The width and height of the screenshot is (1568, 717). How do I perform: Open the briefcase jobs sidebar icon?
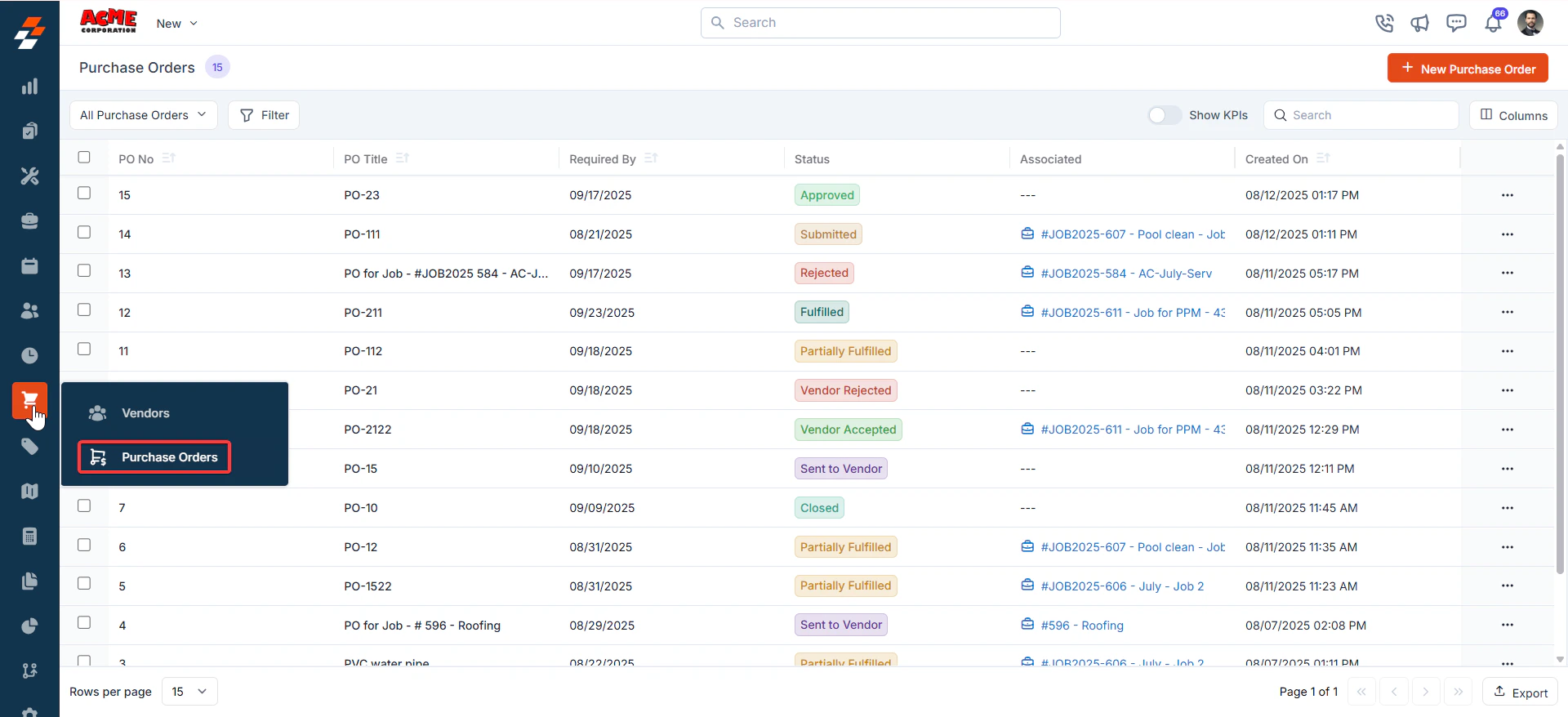pyautogui.click(x=29, y=221)
